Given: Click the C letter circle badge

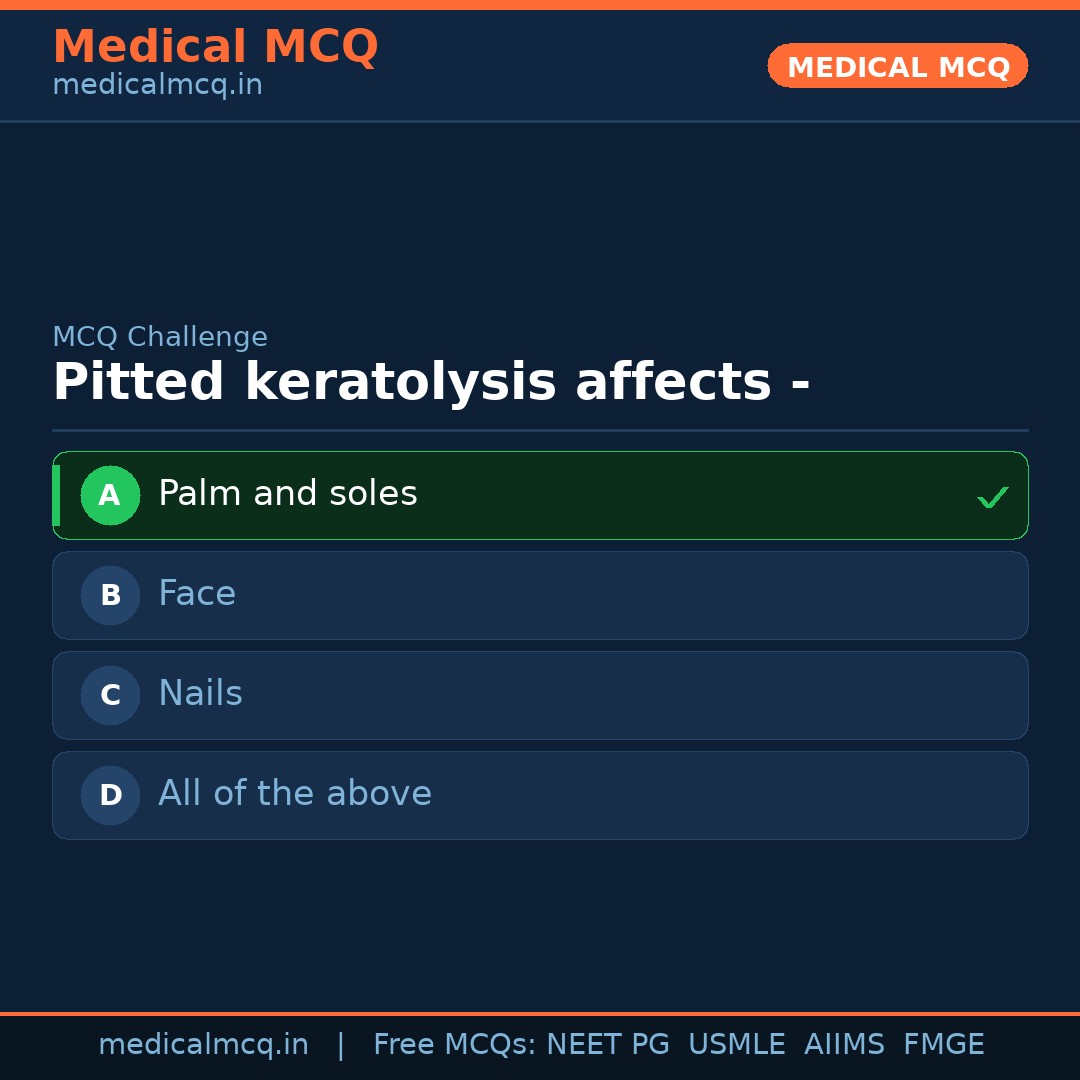Looking at the screenshot, I should [x=110, y=695].
